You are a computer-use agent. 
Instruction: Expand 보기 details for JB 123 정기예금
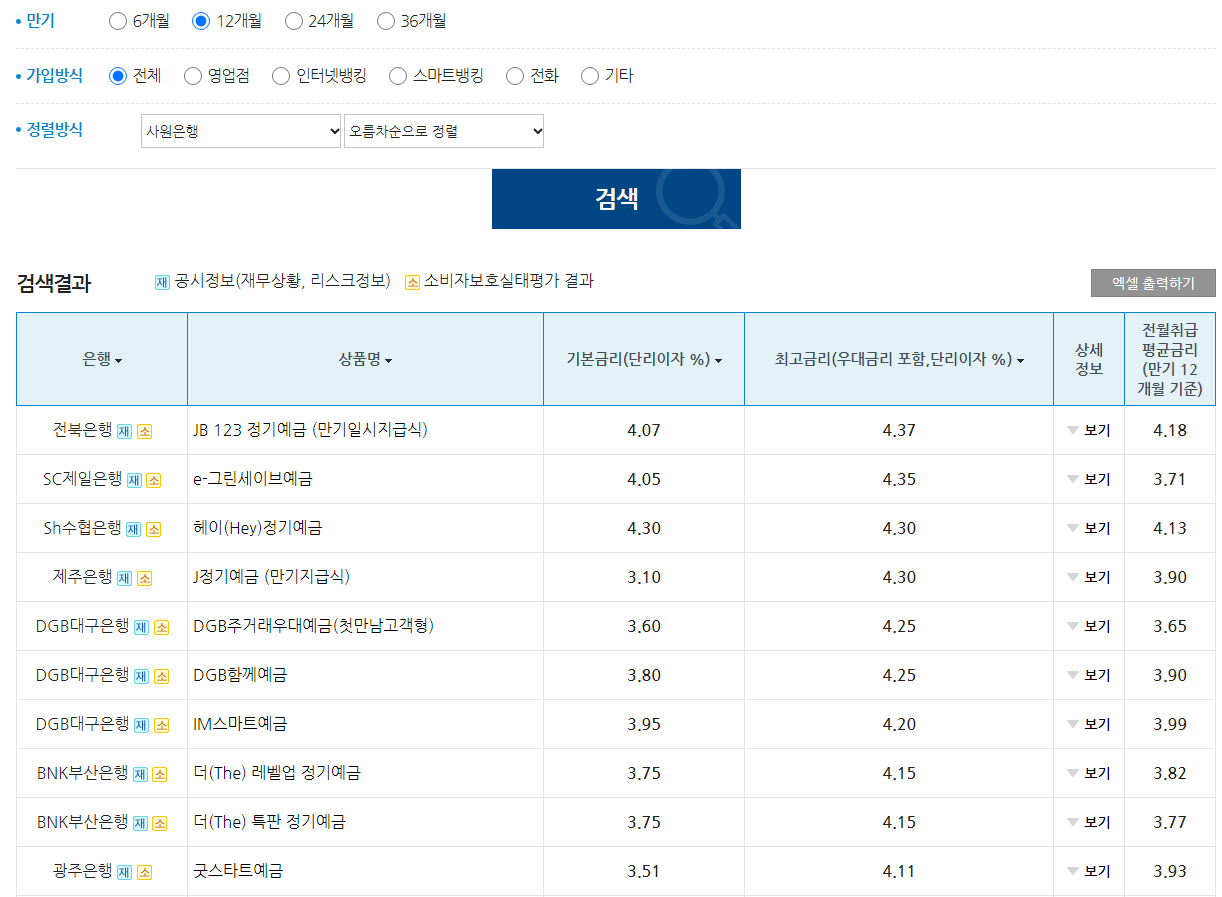tap(1089, 431)
